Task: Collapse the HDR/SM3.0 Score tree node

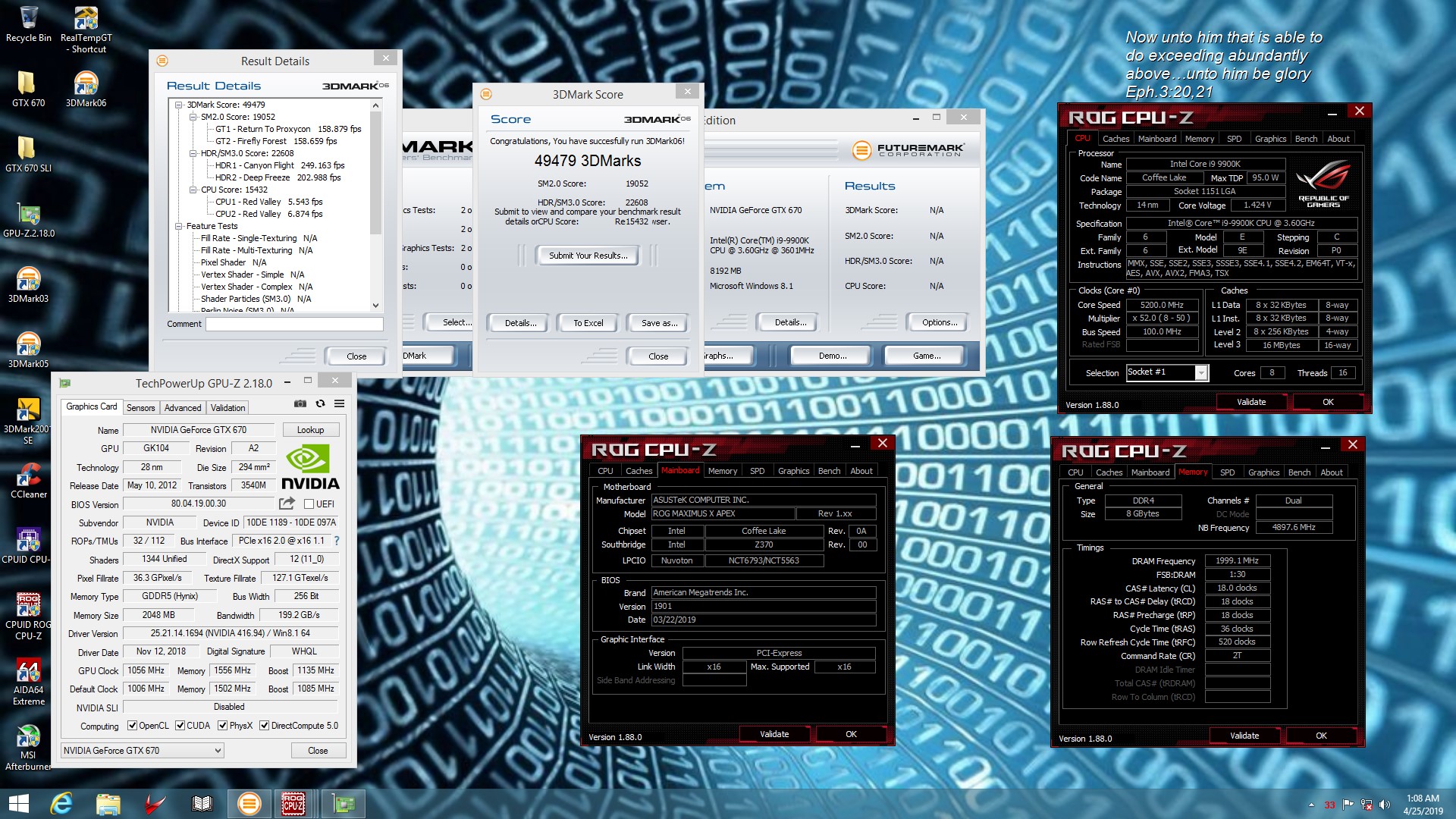Action: [193, 153]
